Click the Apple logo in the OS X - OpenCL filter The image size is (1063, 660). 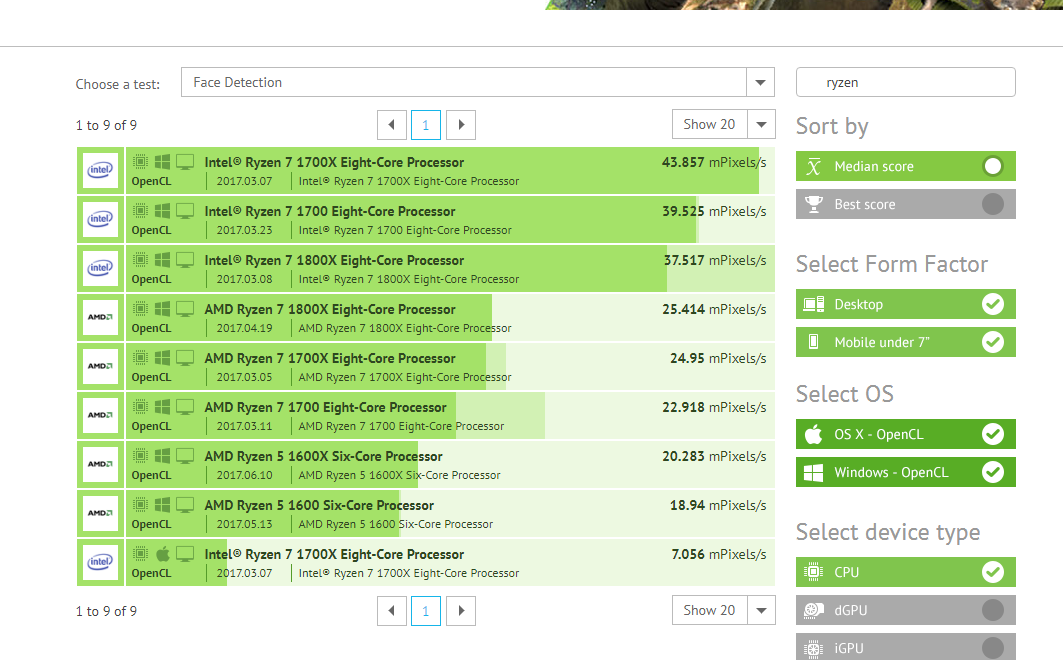pos(814,434)
